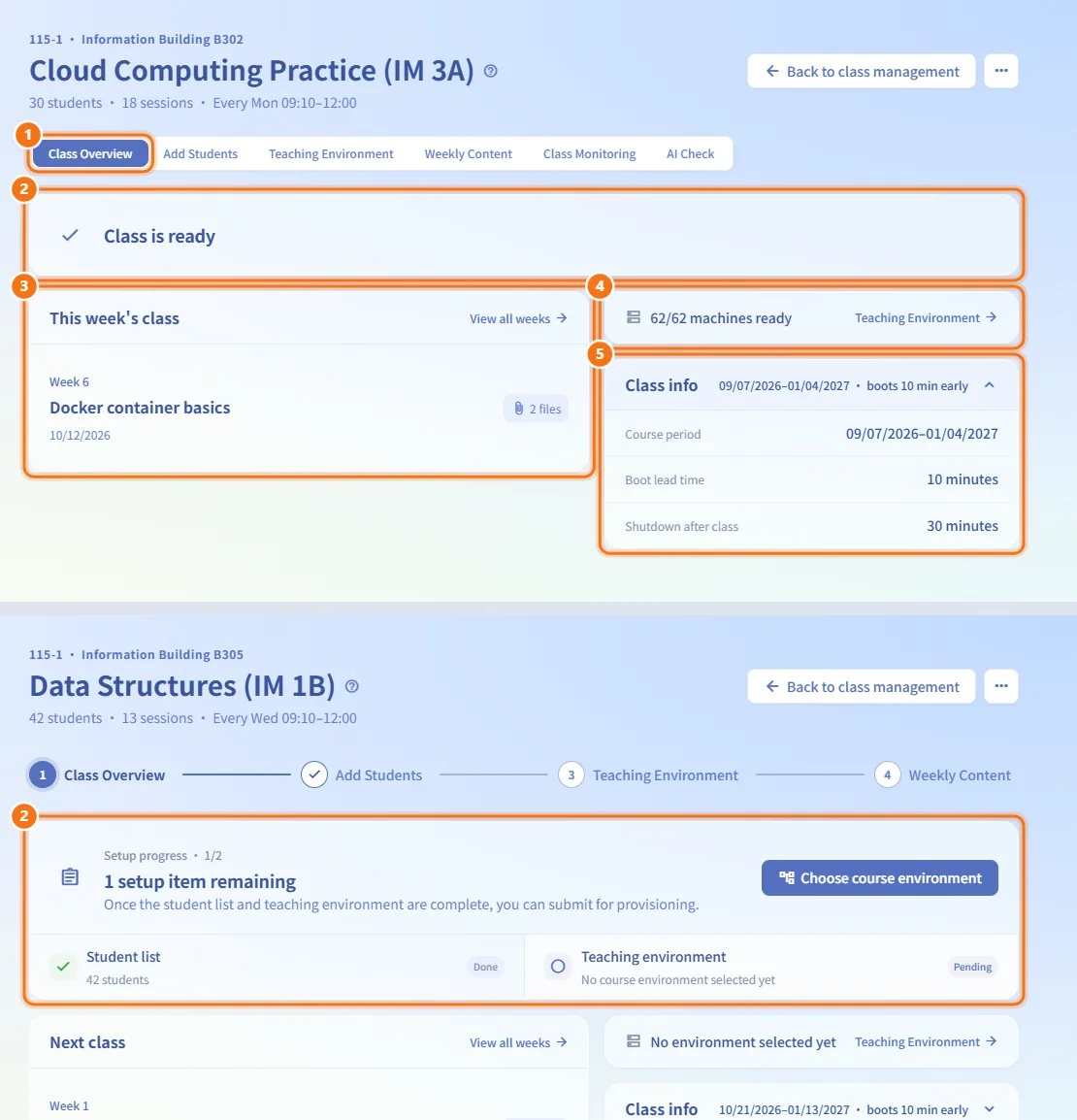Image resolution: width=1077 pixels, height=1120 pixels.
Task: Click the help icon beside Data Structures title
Action: point(352,686)
